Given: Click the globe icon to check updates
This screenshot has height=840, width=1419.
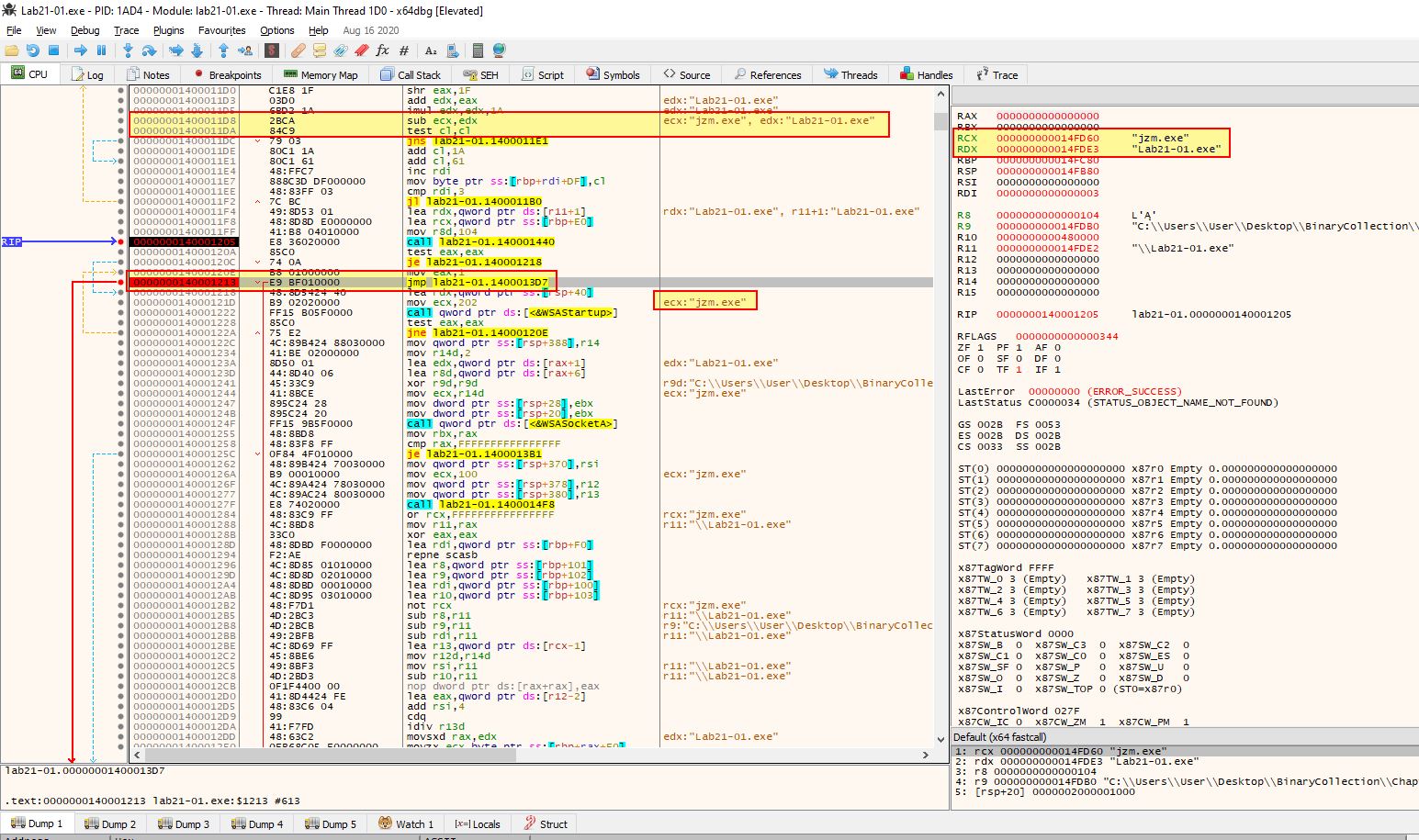Looking at the screenshot, I should point(499,50).
